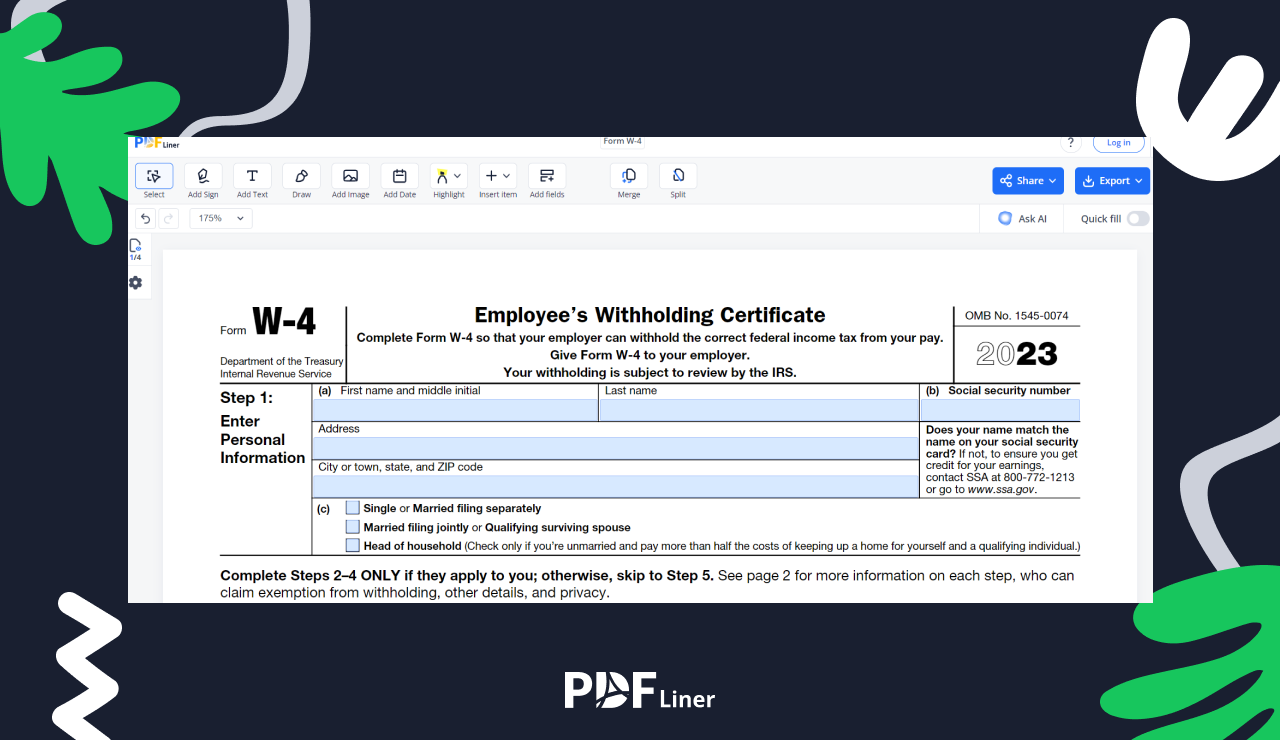Open the zoom level dropdown

(x=220, y=218)
